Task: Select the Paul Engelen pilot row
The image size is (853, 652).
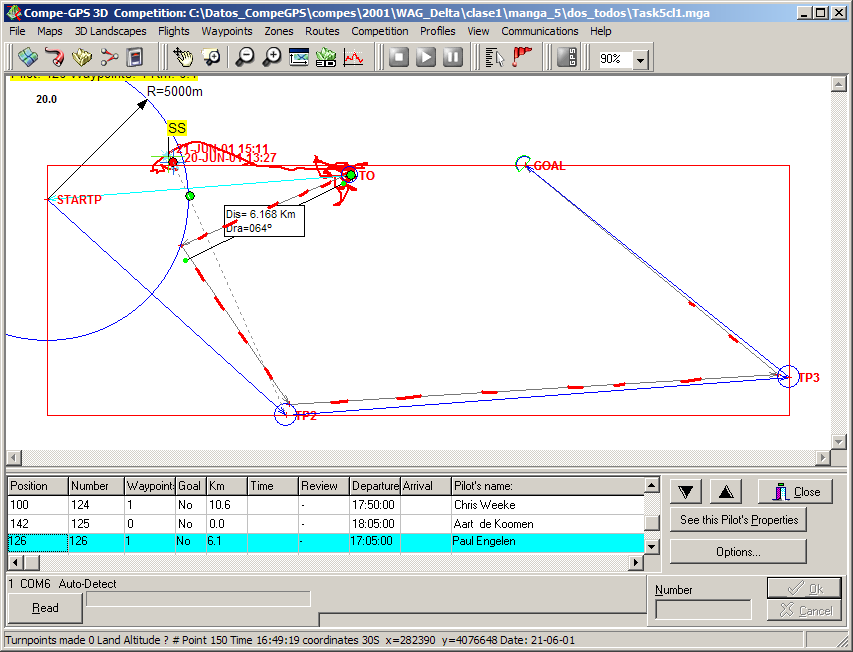Action: (x=325, y=542)
